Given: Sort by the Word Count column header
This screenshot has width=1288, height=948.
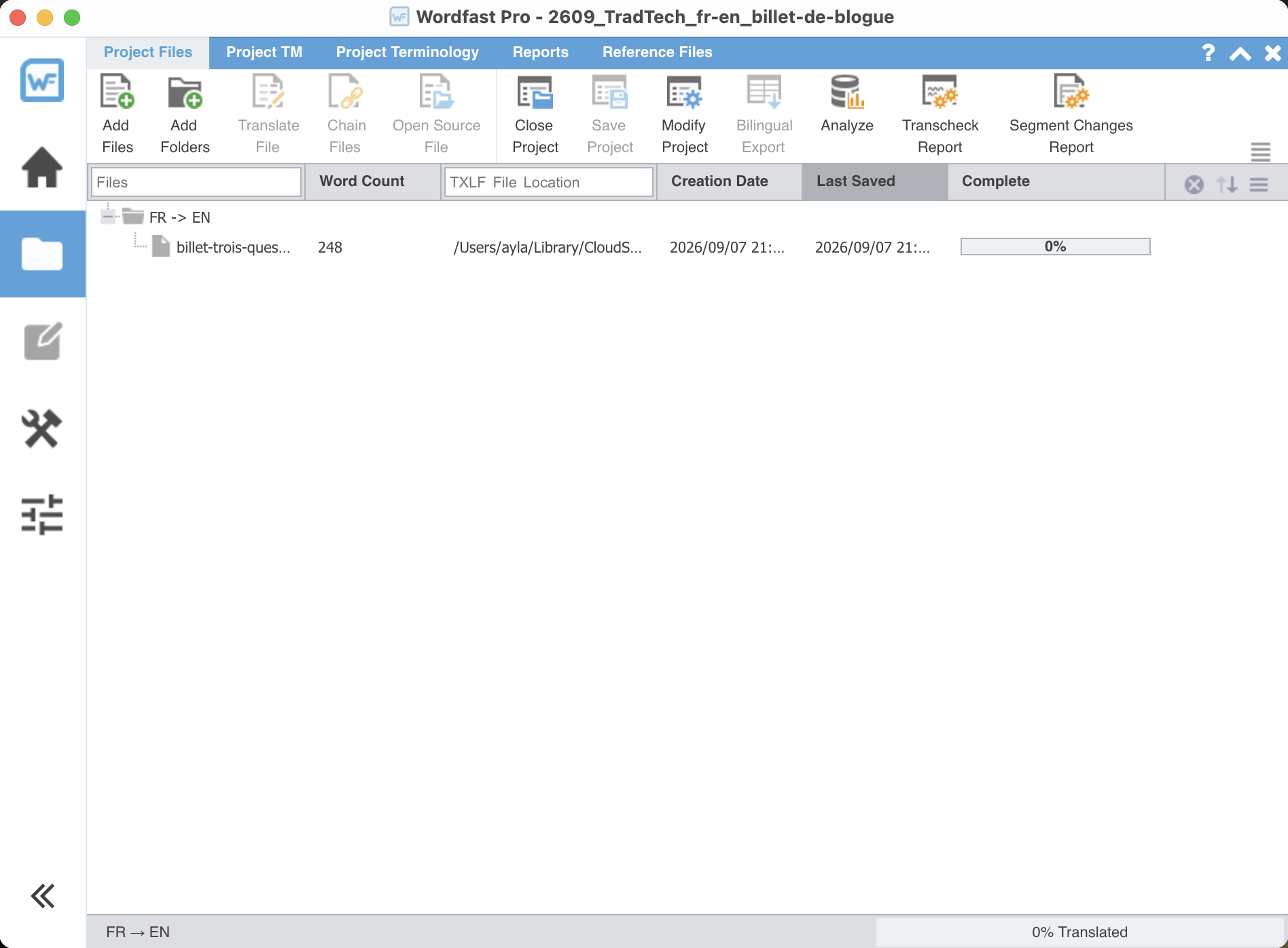Looking at the screenshot, I should [x=372, y=181].
